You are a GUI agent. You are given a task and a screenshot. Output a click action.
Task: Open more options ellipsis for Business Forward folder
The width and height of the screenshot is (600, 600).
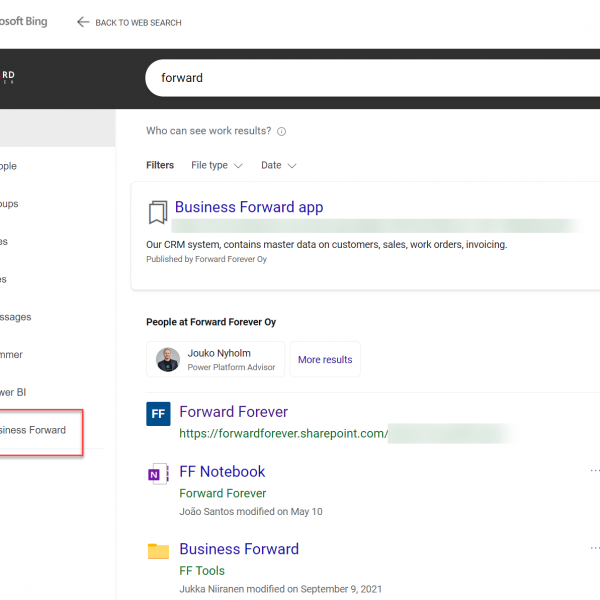click(x=595, y=548)
